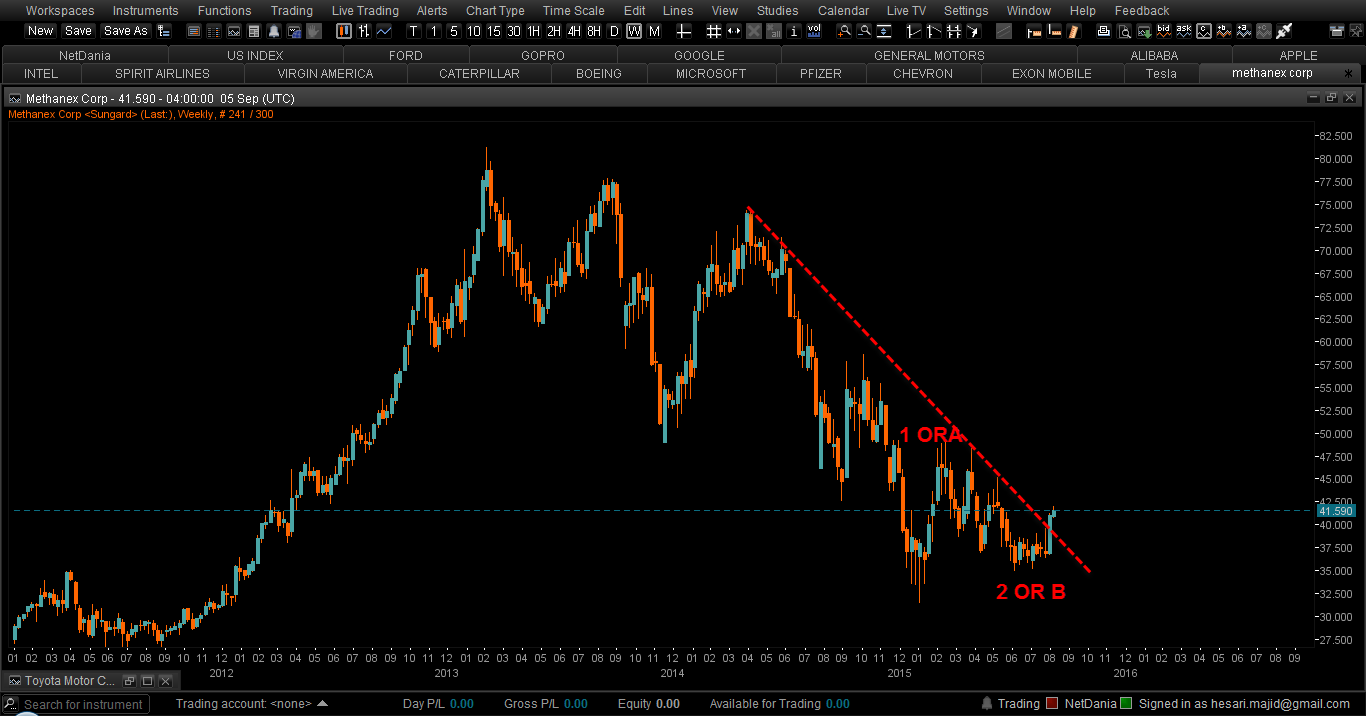The height and width of the screenshot is (716, 1366).
Task: Switch to line chart type icon
Action: 384,31
